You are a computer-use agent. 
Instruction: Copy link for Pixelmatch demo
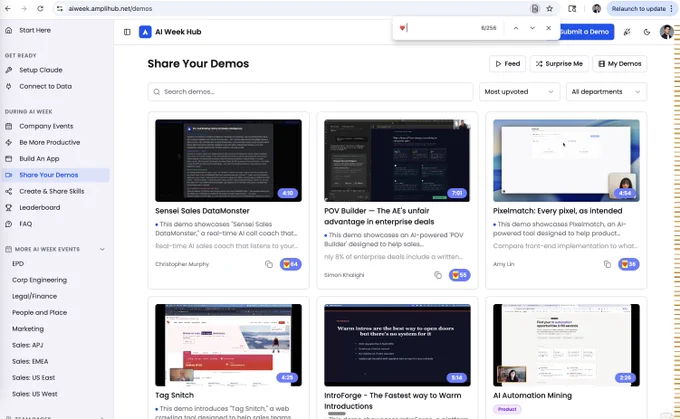(607, 264)
